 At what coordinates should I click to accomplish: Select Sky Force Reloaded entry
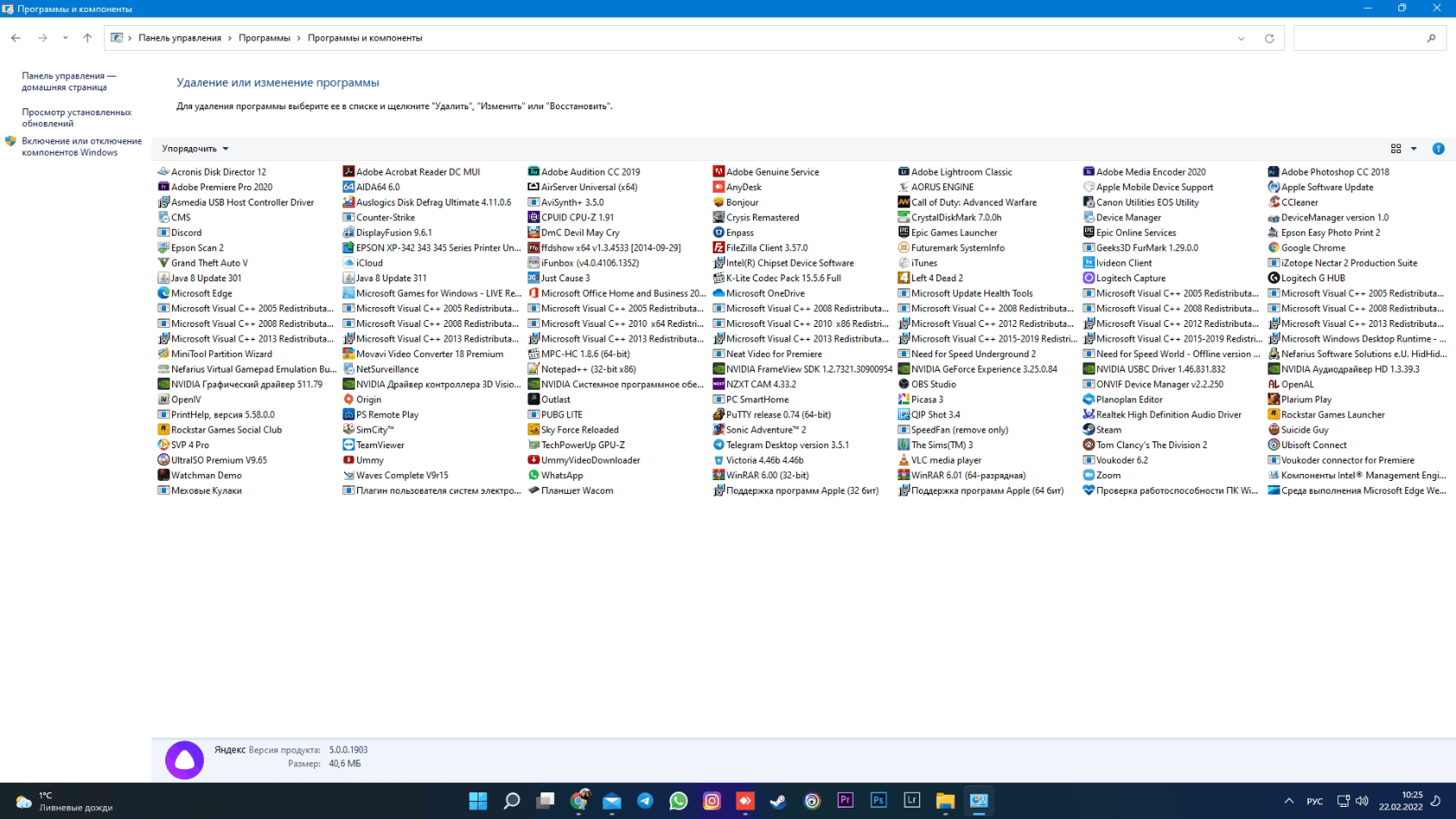573,429
